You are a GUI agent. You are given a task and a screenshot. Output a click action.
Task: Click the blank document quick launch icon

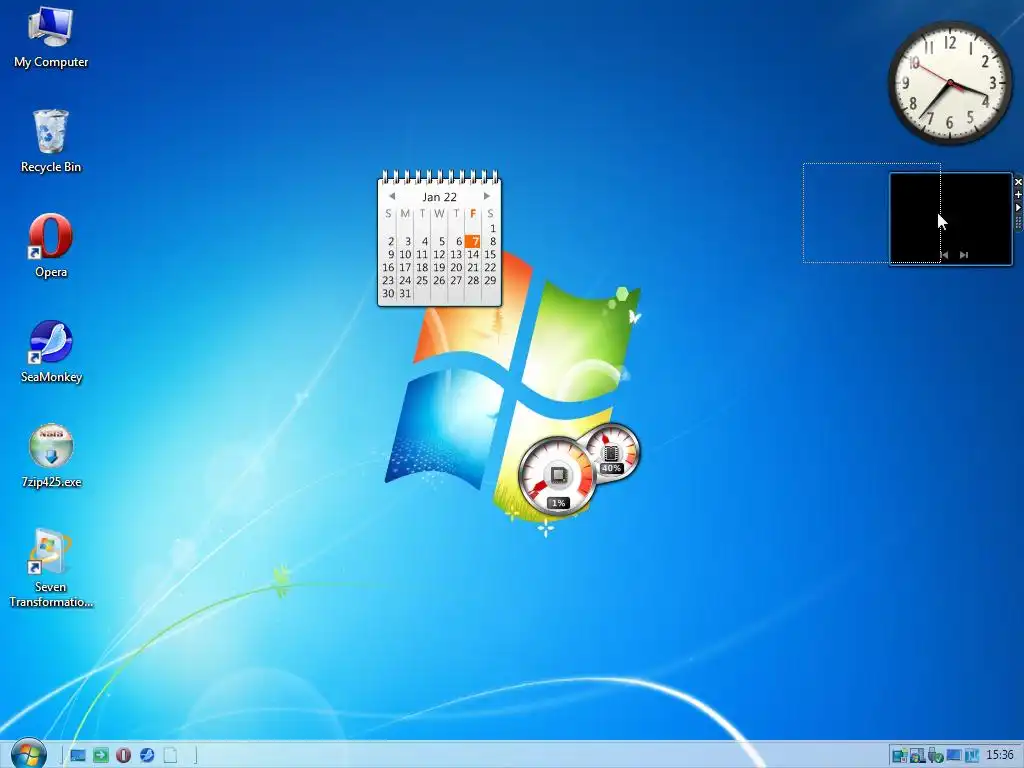pyautogui.click(x=170, y=756)
